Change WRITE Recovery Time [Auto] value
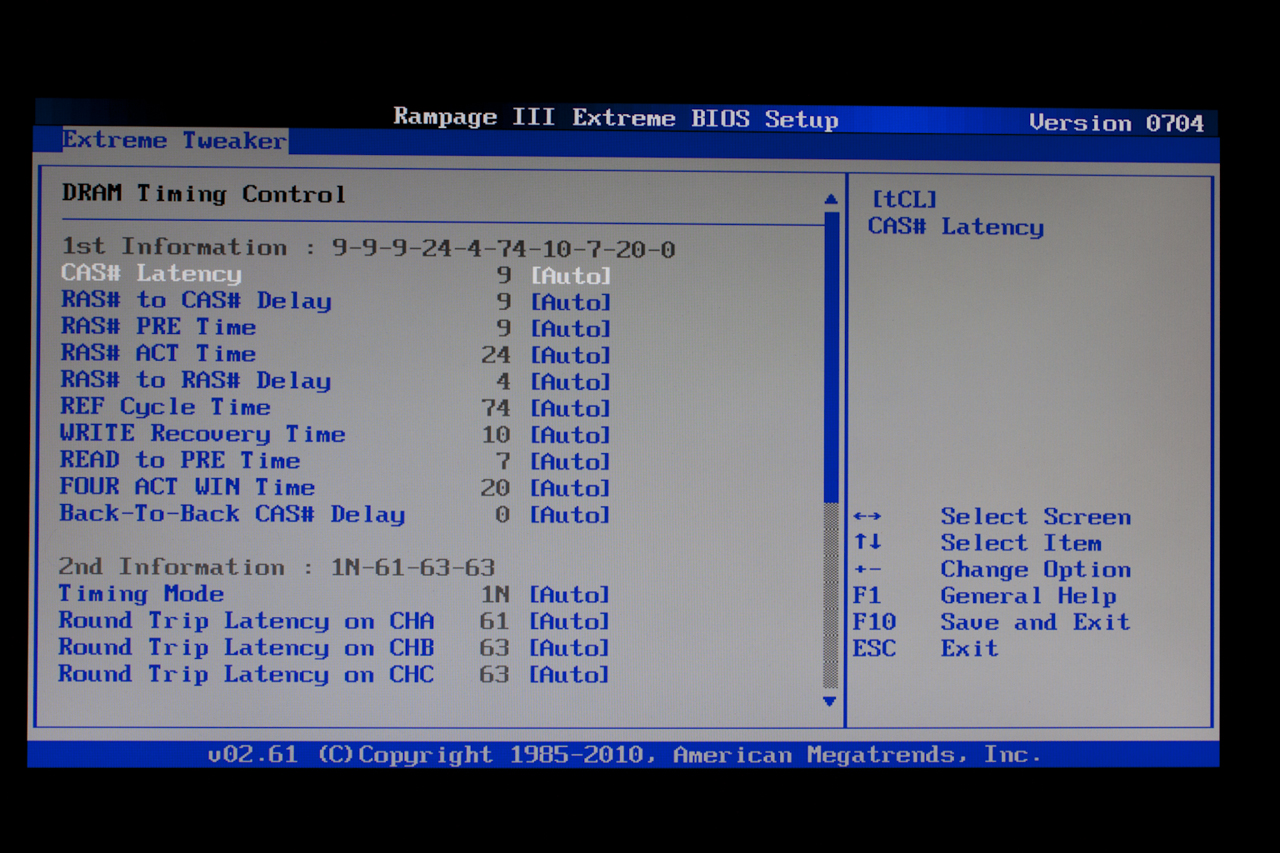Viewport: 1280px width, 853px height. click(570, 435)
